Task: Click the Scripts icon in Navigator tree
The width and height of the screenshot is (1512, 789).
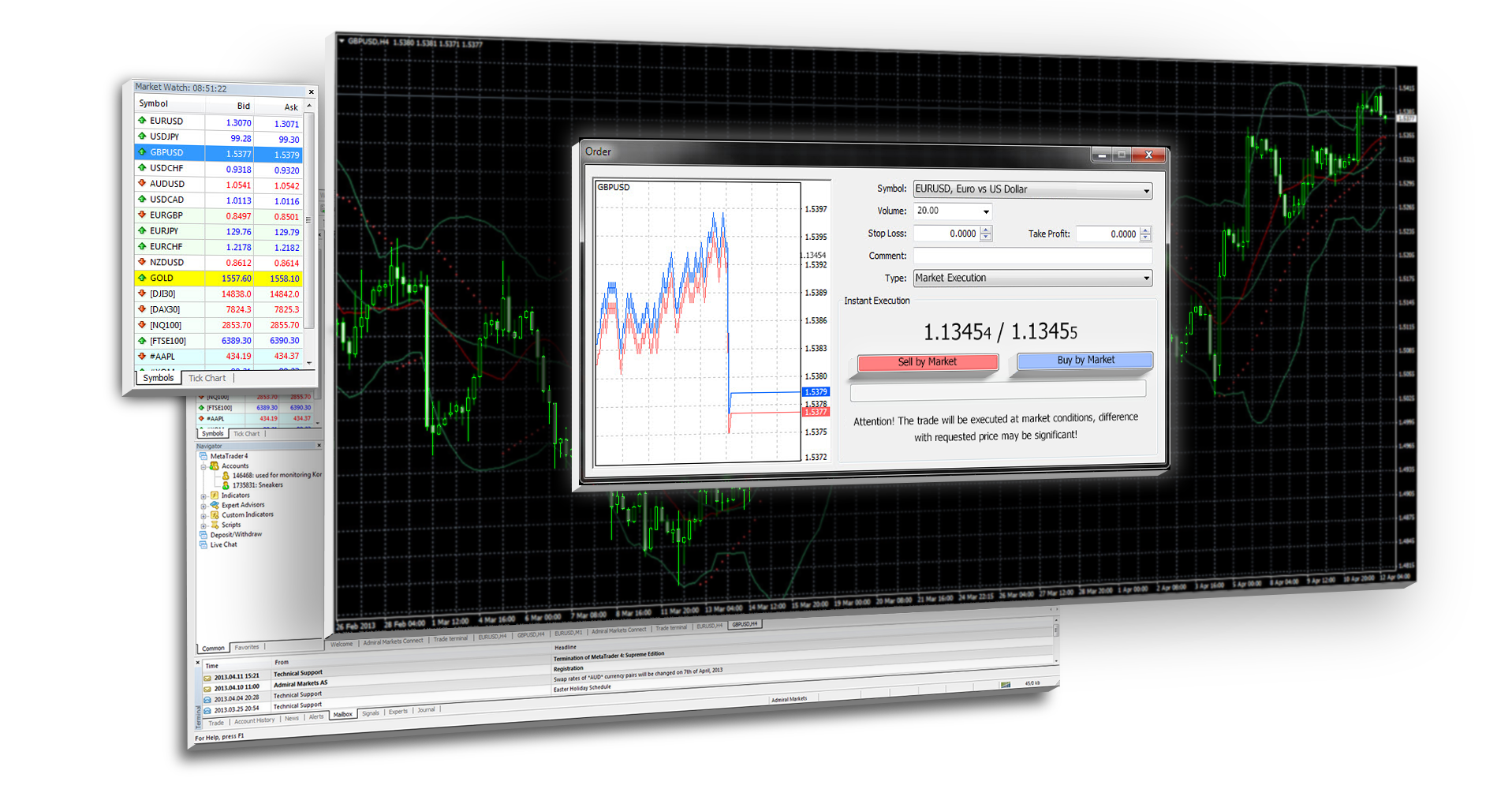Action: 215,525
